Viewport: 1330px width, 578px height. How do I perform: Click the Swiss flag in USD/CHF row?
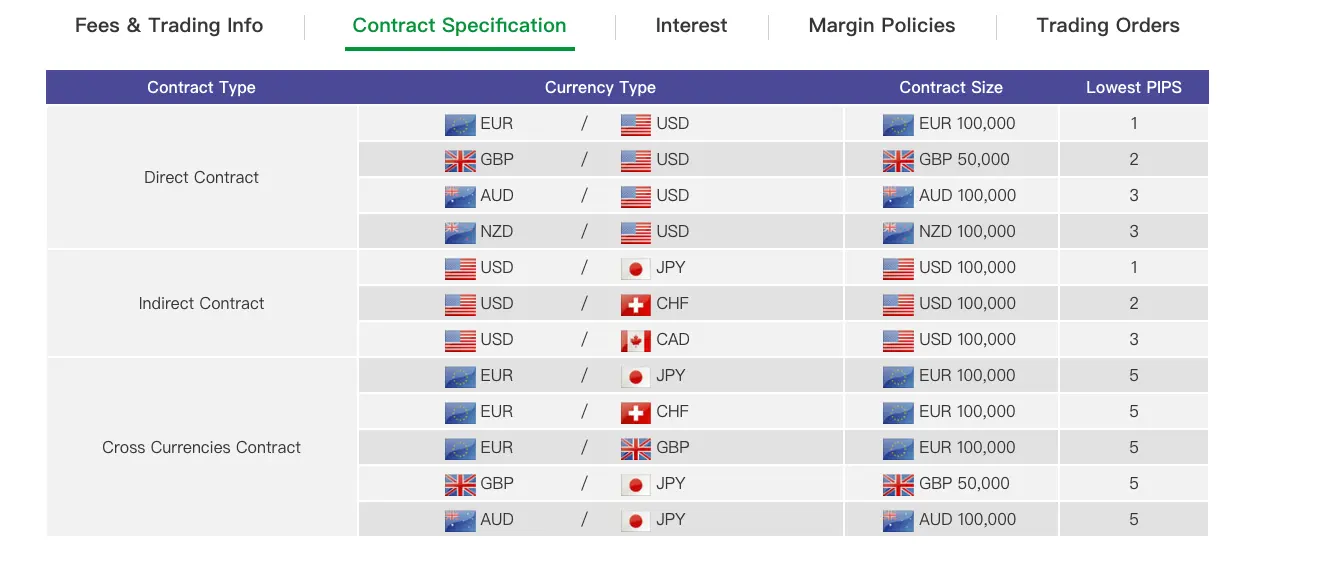tap(636, 304)
